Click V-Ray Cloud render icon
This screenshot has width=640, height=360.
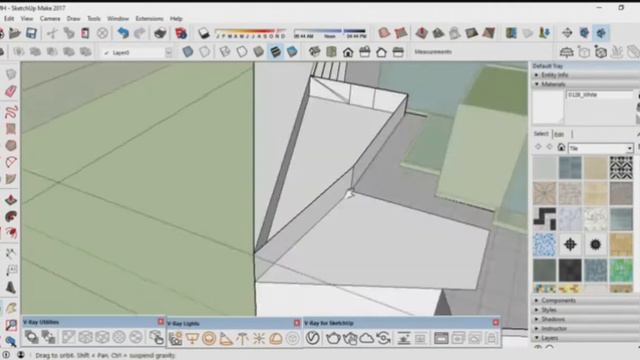pos(367,338)
